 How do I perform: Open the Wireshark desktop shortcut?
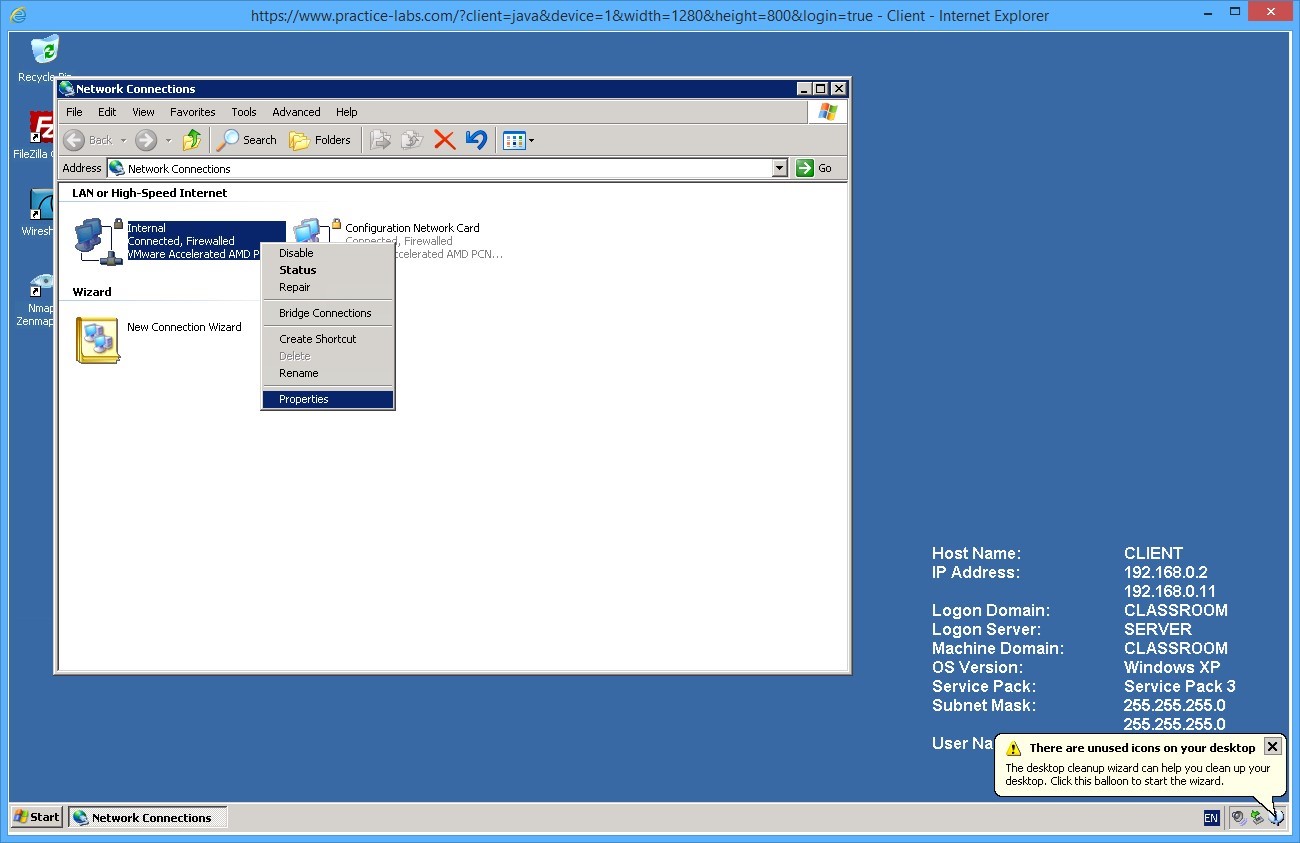(42, 207)
